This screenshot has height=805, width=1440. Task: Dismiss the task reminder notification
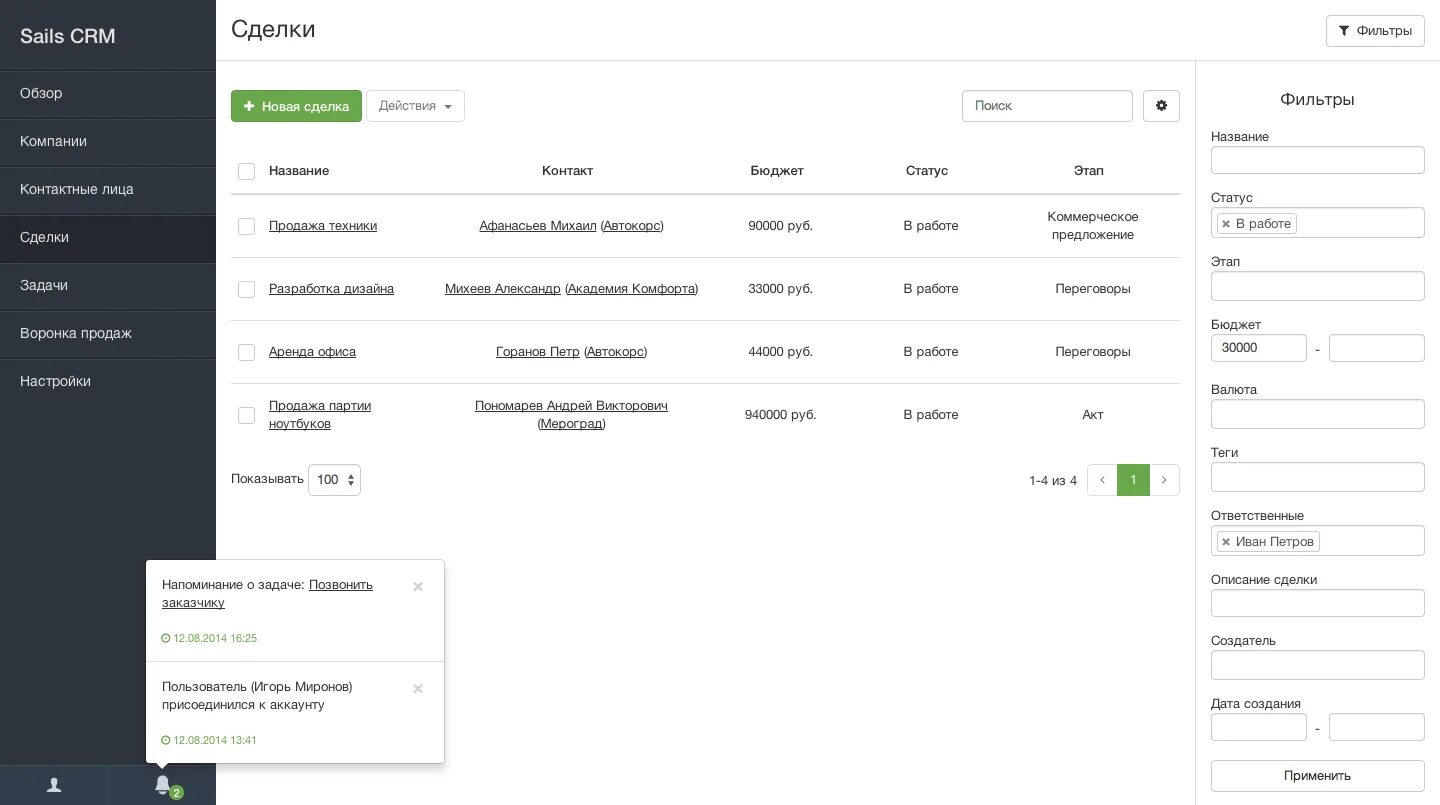coord(418,587)
